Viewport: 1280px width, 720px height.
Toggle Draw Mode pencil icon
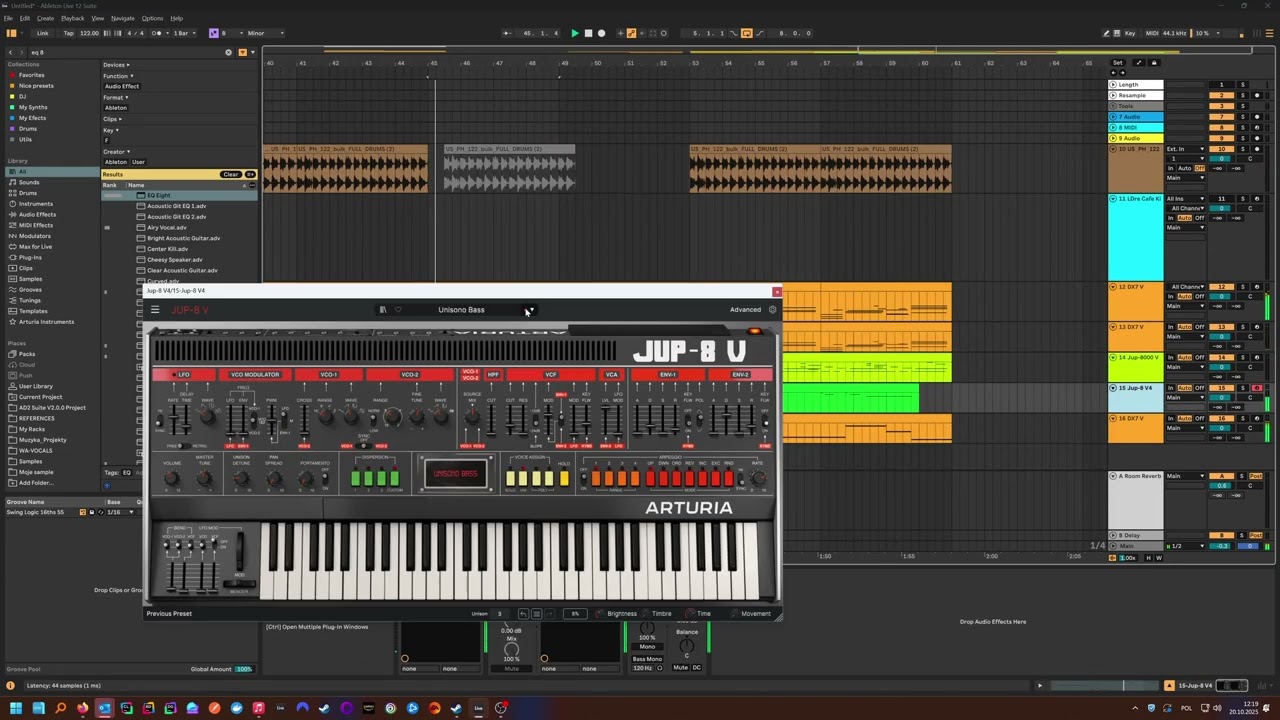point(1107,33)
